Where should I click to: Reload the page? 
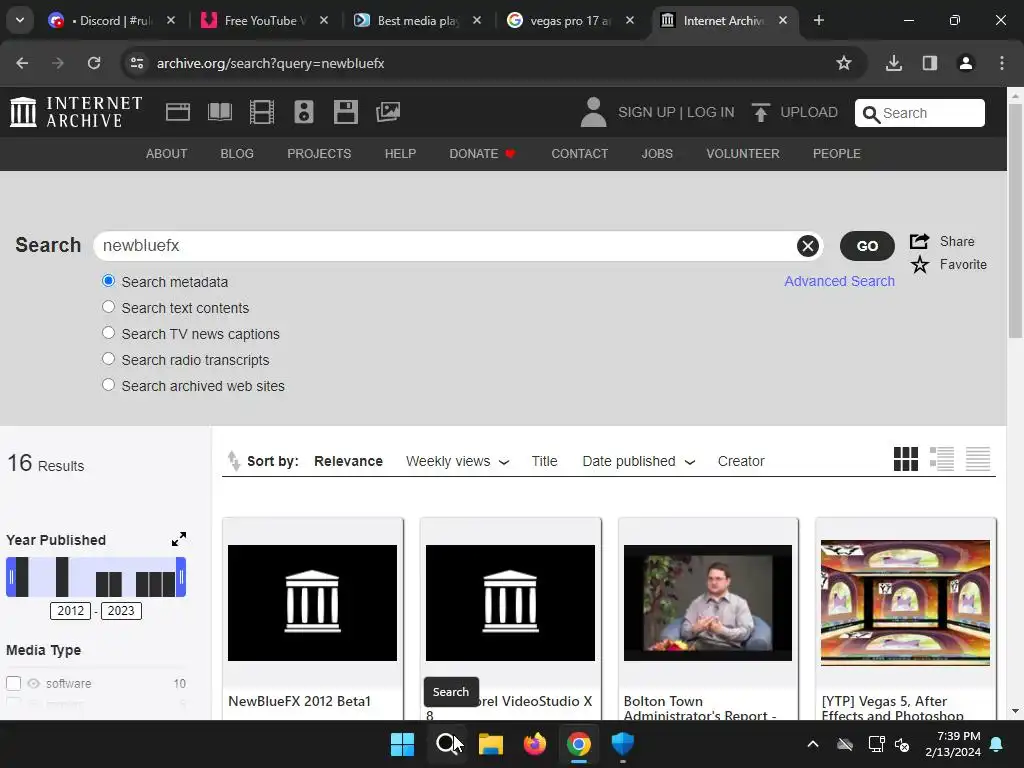[94, 63]
